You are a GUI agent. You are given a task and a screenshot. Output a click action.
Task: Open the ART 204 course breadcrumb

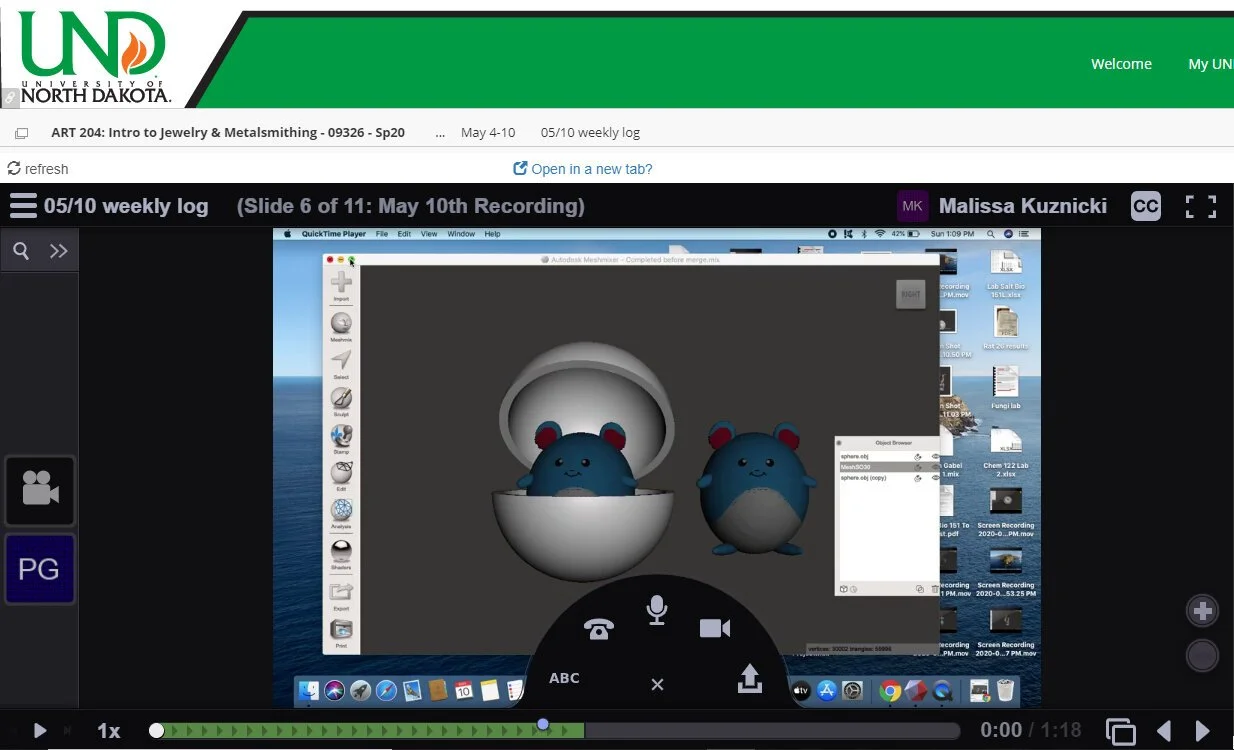pos(228,132)
